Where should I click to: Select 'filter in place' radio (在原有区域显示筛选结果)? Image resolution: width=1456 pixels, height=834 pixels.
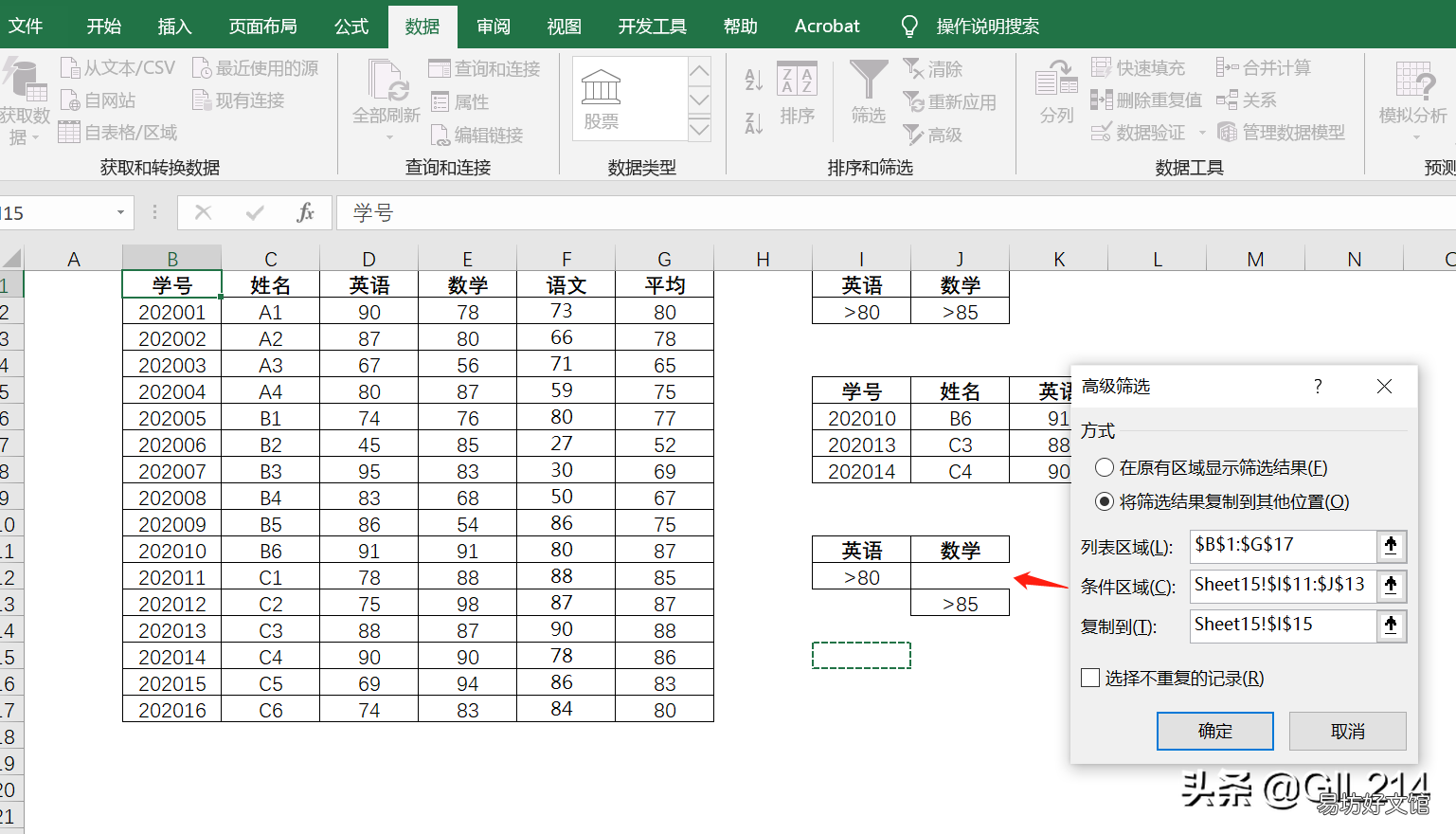pyautogui.click(x=1105, y=467)
